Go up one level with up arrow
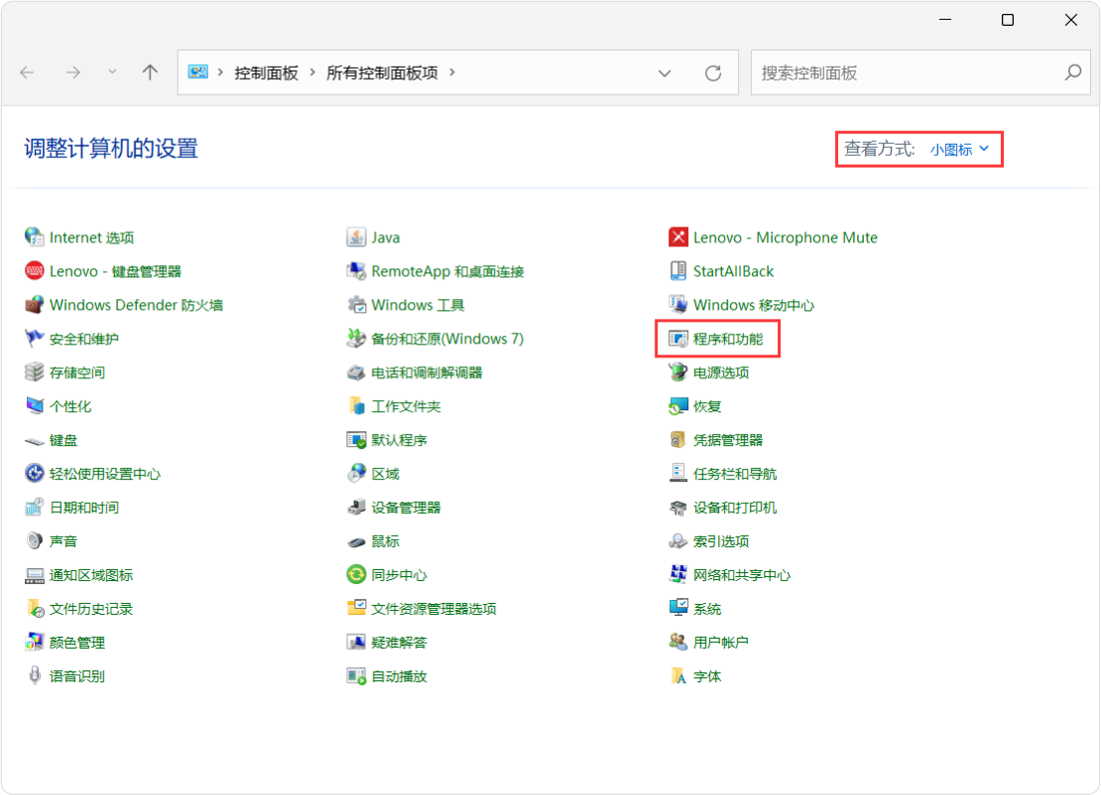 (150, 72)
